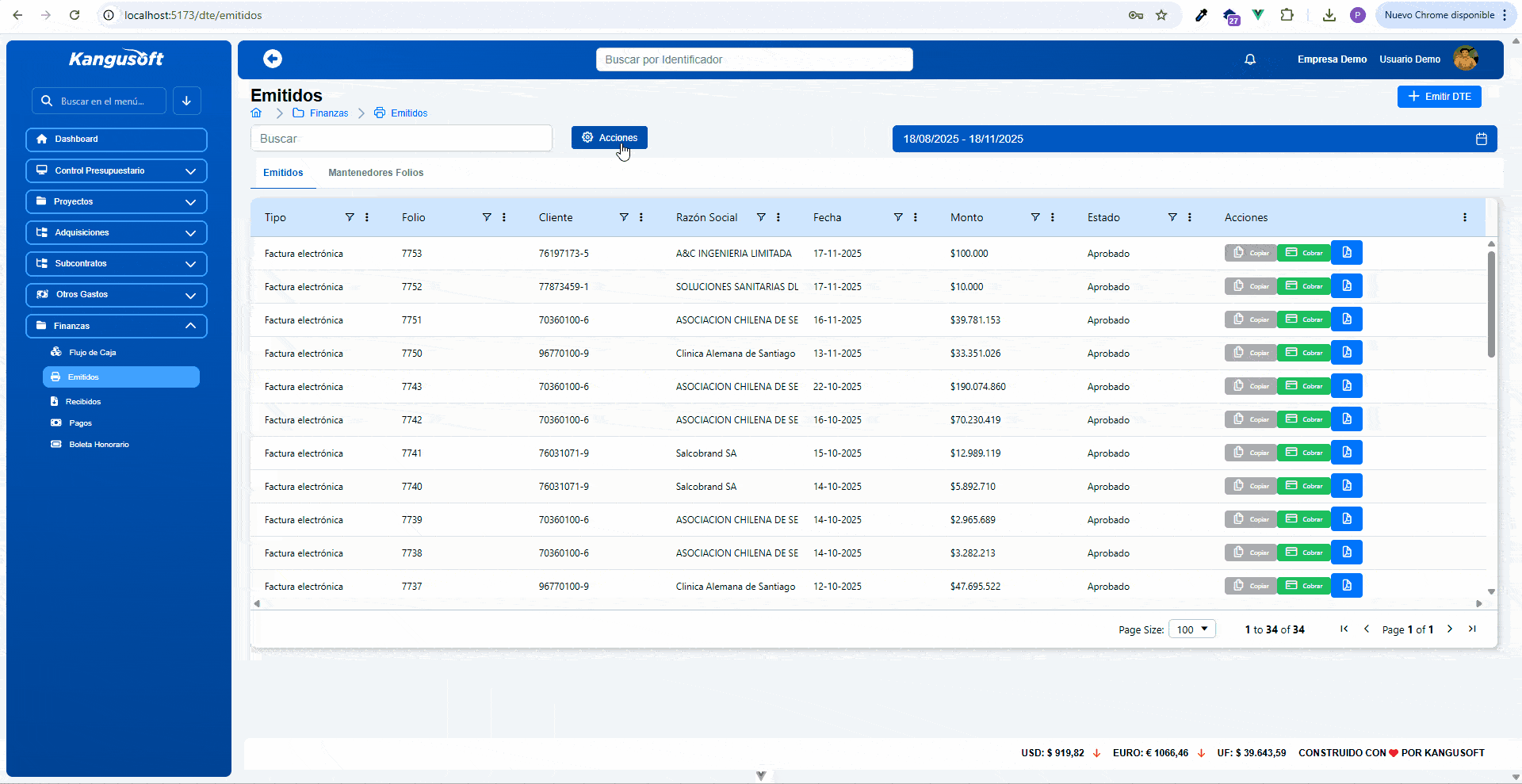Click Copiar for folio 7752
Viewport: 1522px width, 784px height.
[1251, 286]
